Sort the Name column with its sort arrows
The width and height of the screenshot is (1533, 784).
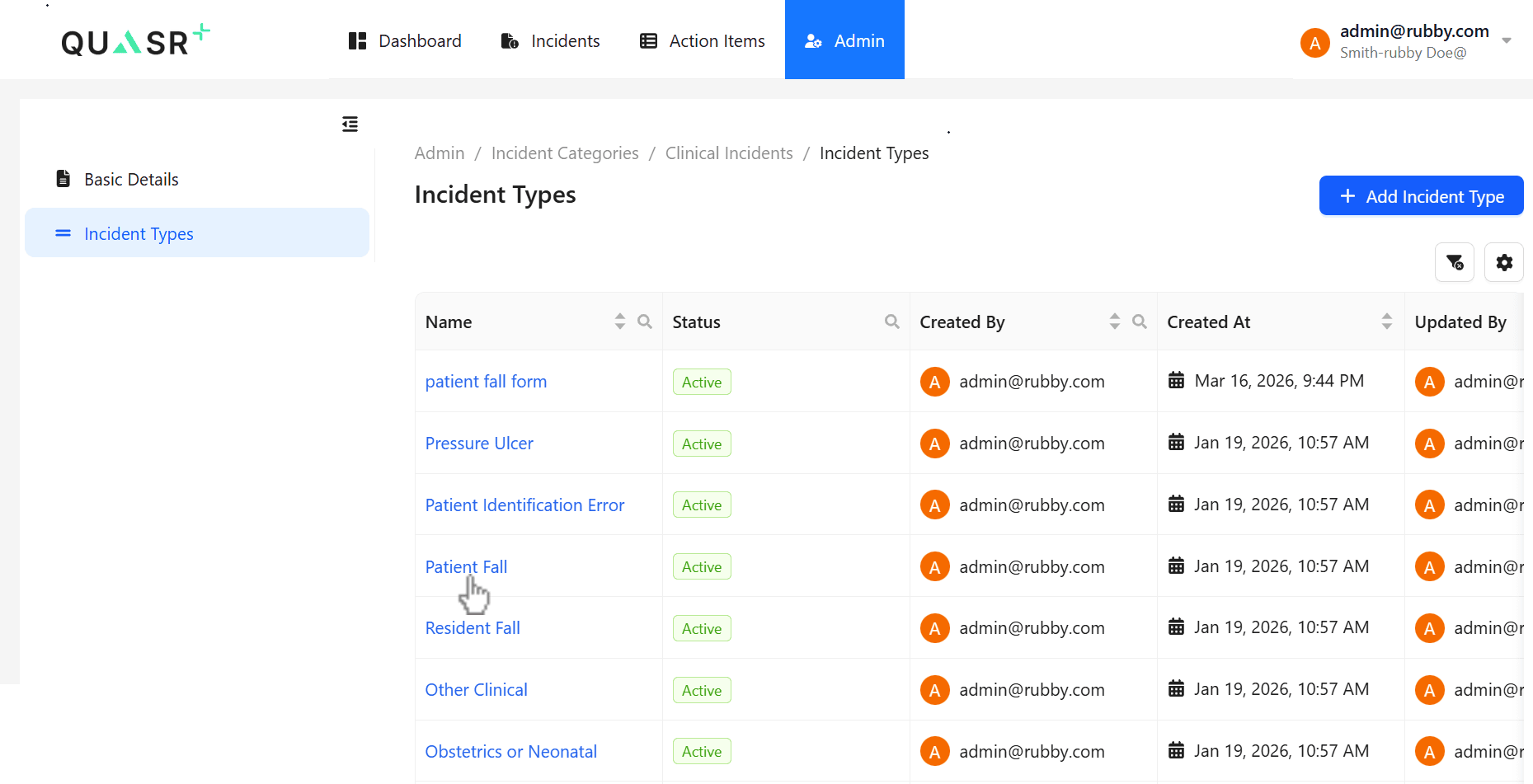[619, 322]
